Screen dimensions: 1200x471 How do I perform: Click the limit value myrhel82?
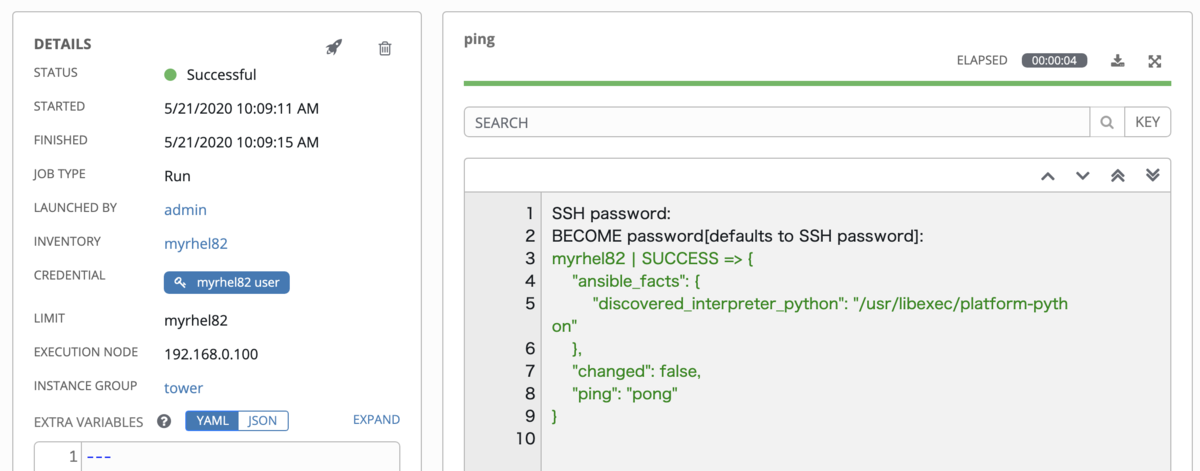coord(196,321)
